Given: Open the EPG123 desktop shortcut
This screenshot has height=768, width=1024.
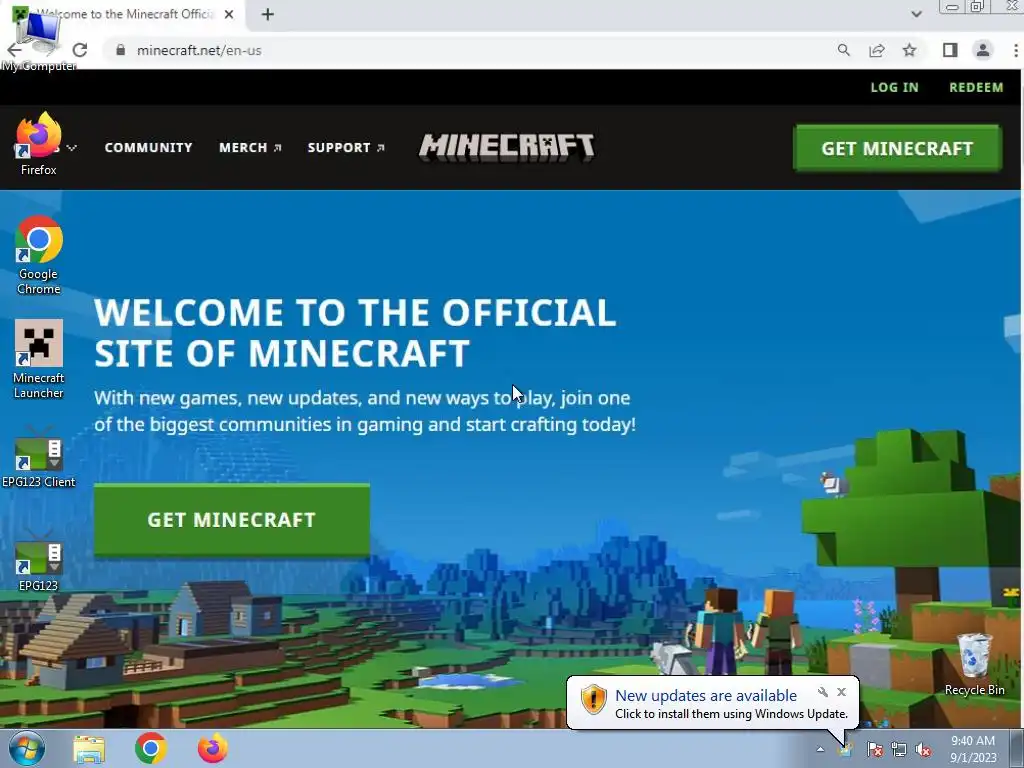Looking at the screenshot, I should (39, 562).
